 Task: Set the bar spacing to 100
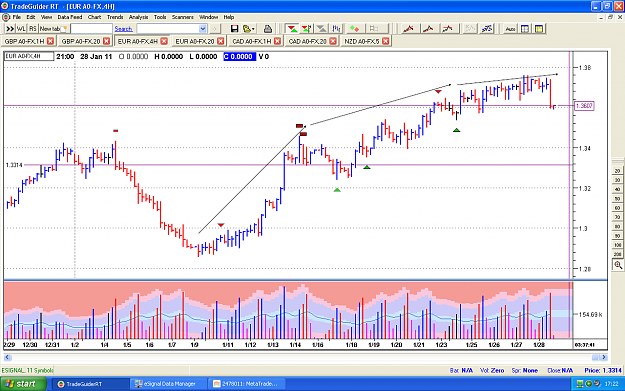[x=617, y=245]
